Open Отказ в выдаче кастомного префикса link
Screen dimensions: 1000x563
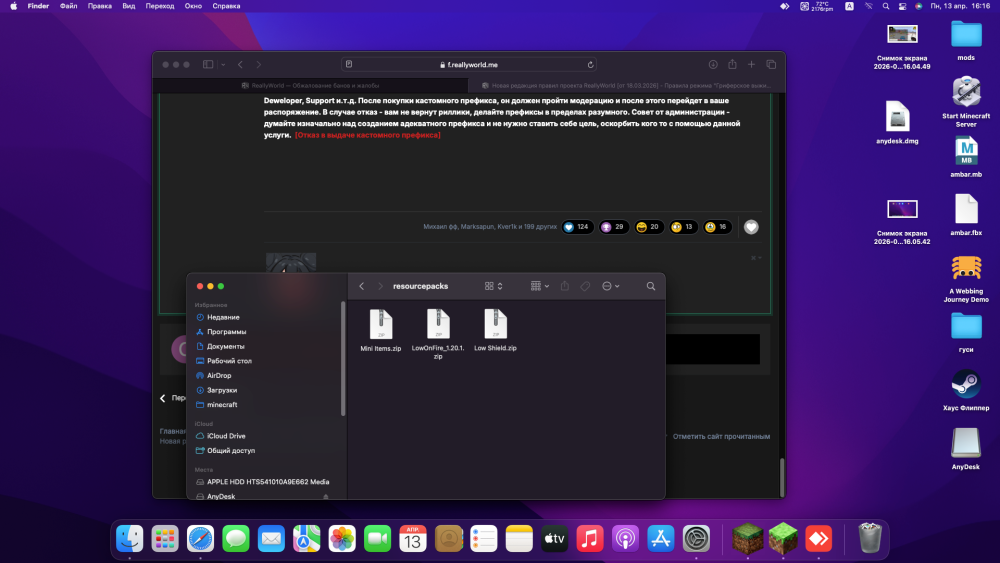(367, 135)
